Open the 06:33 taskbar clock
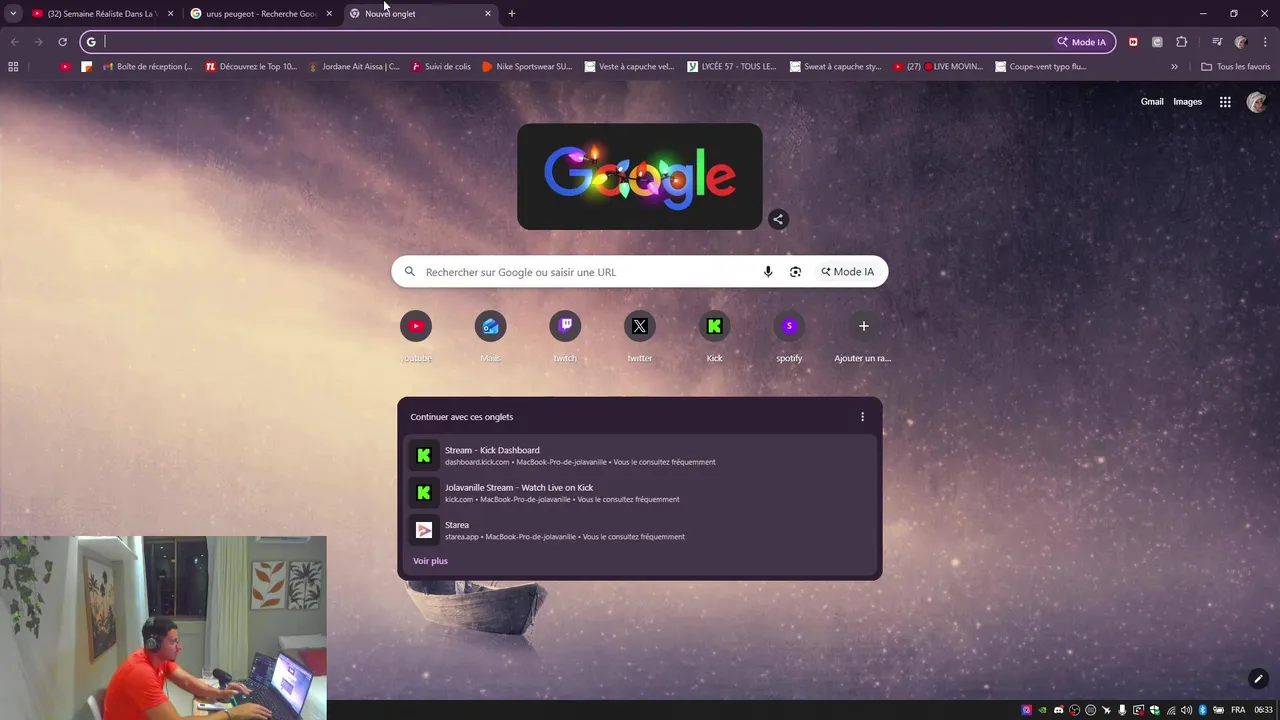 (x=1263, y=710)
